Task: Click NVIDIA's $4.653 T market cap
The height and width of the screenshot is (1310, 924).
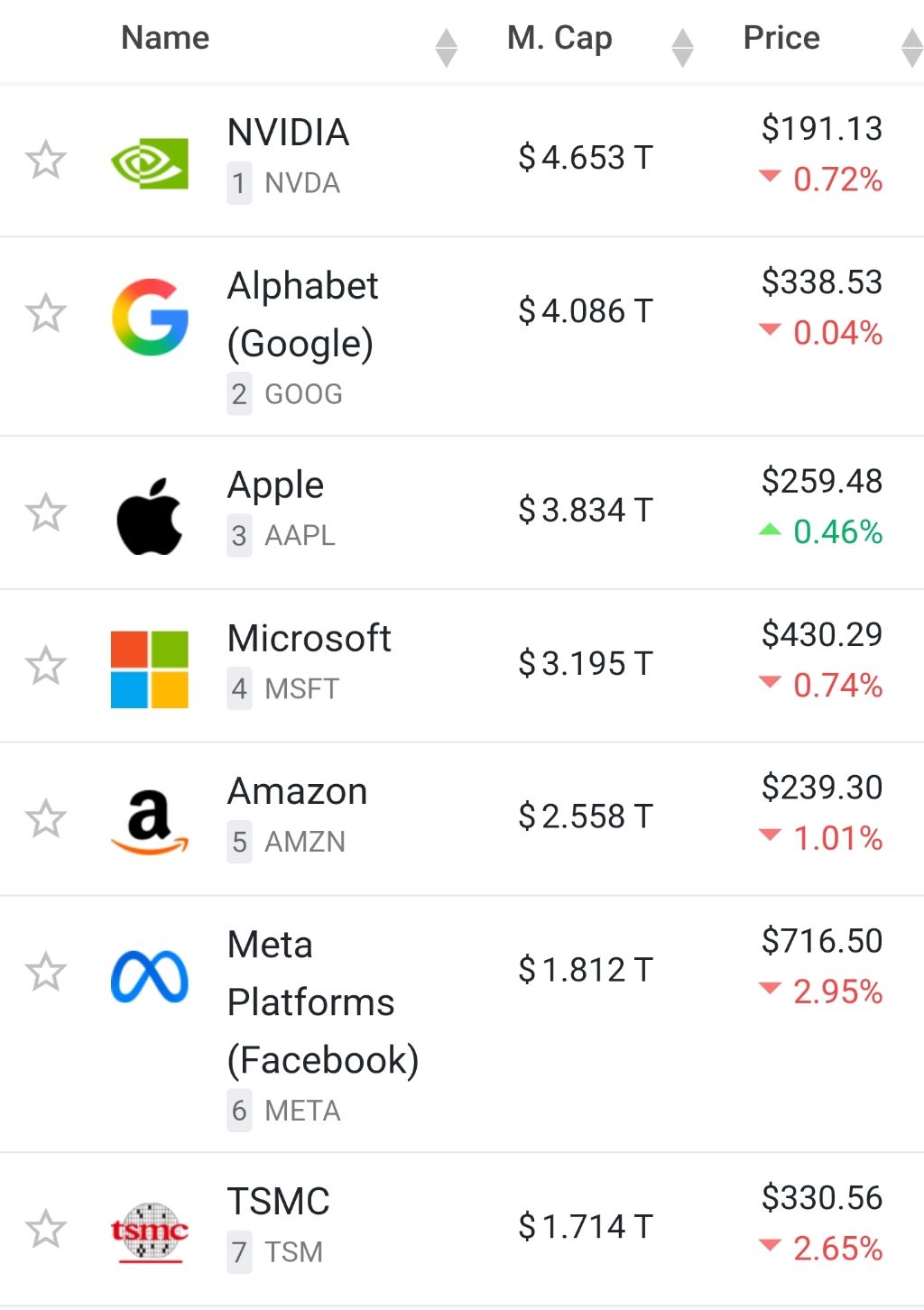Action: (585, 158)
